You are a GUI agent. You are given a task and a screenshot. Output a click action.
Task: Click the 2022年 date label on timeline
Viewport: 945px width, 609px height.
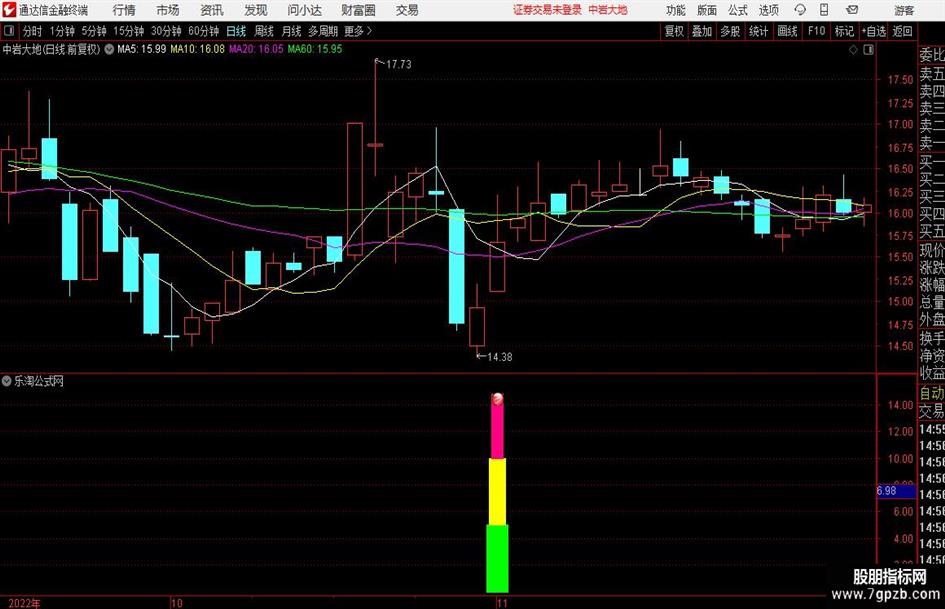pos(24,603)
